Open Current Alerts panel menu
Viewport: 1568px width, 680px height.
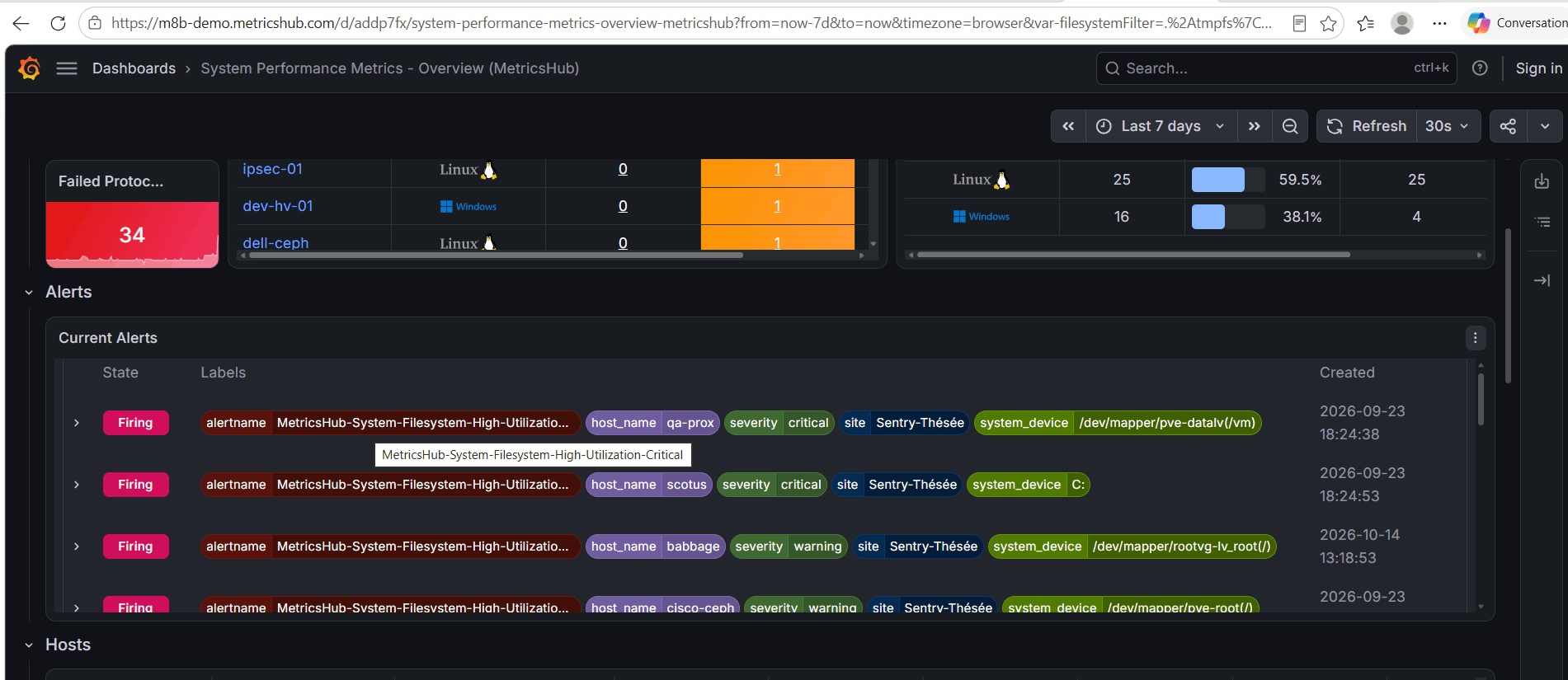click(1476, 338)
